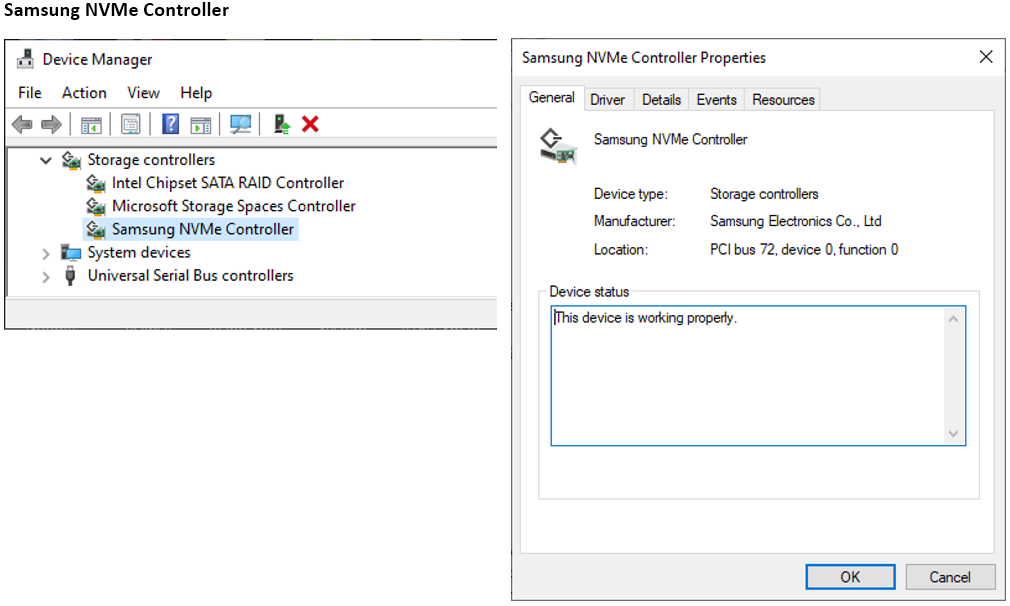Viewport: 1010px width, 606px height.
Task: Open the File menu
Action: click(30, 93)
